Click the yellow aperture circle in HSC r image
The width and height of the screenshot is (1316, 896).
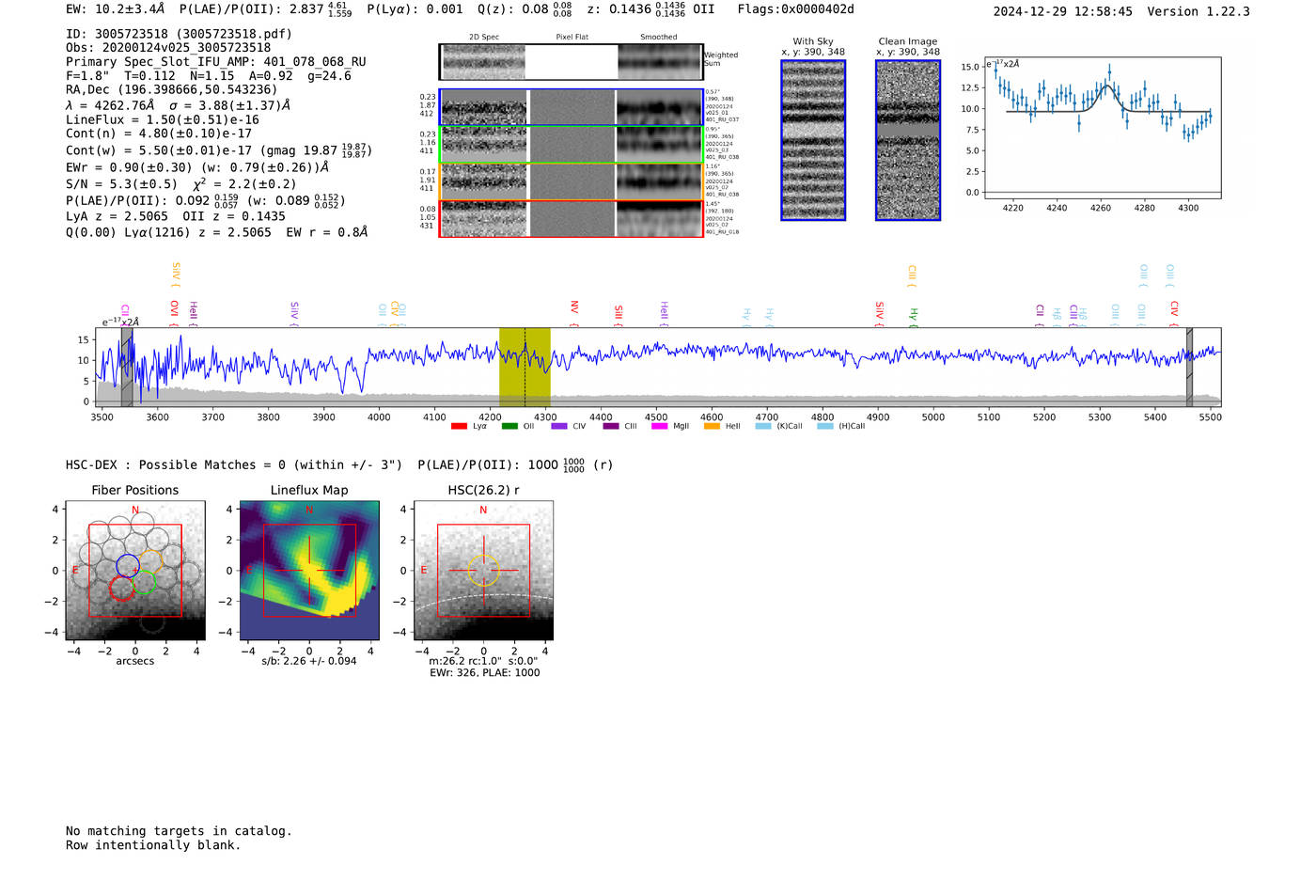[483, 570]
